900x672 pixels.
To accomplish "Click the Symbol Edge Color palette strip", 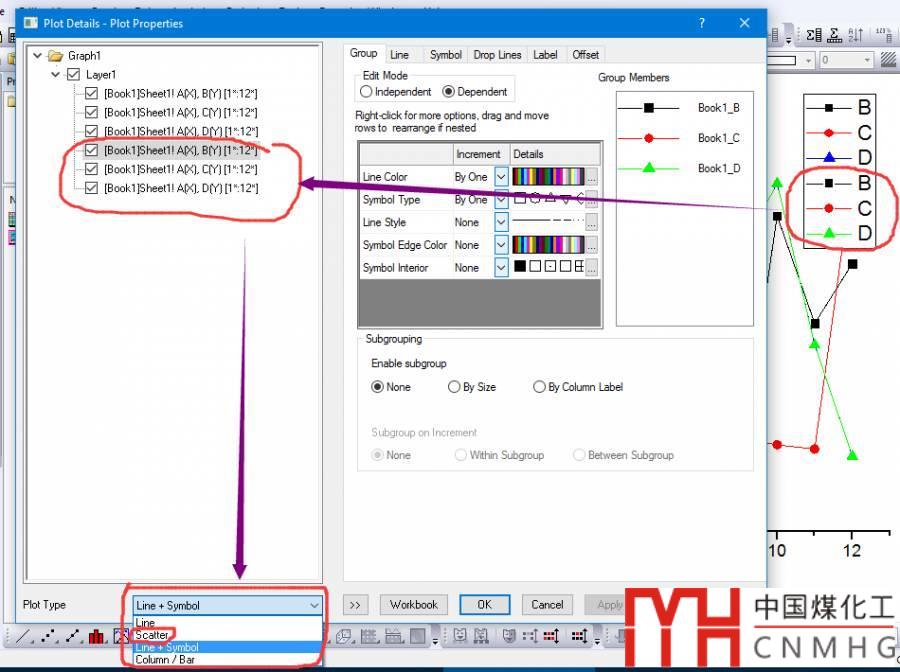I will click(x=548, y=245).
